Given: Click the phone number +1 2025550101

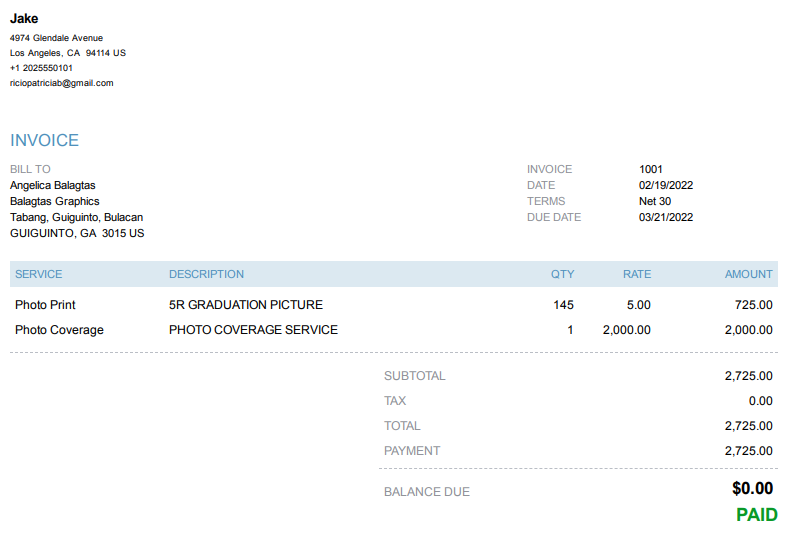Looking at the screenshot, I should click(41, 68).
